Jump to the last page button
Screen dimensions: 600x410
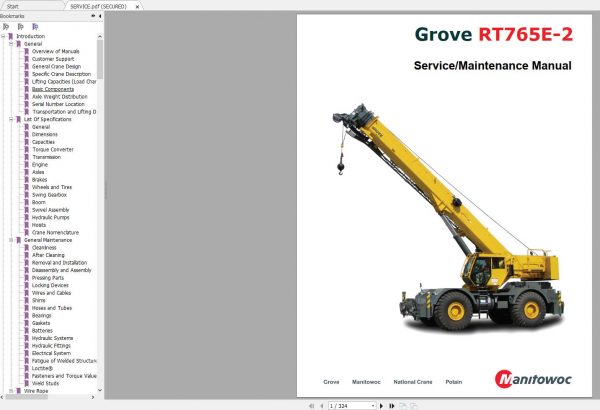click(391, 406)
